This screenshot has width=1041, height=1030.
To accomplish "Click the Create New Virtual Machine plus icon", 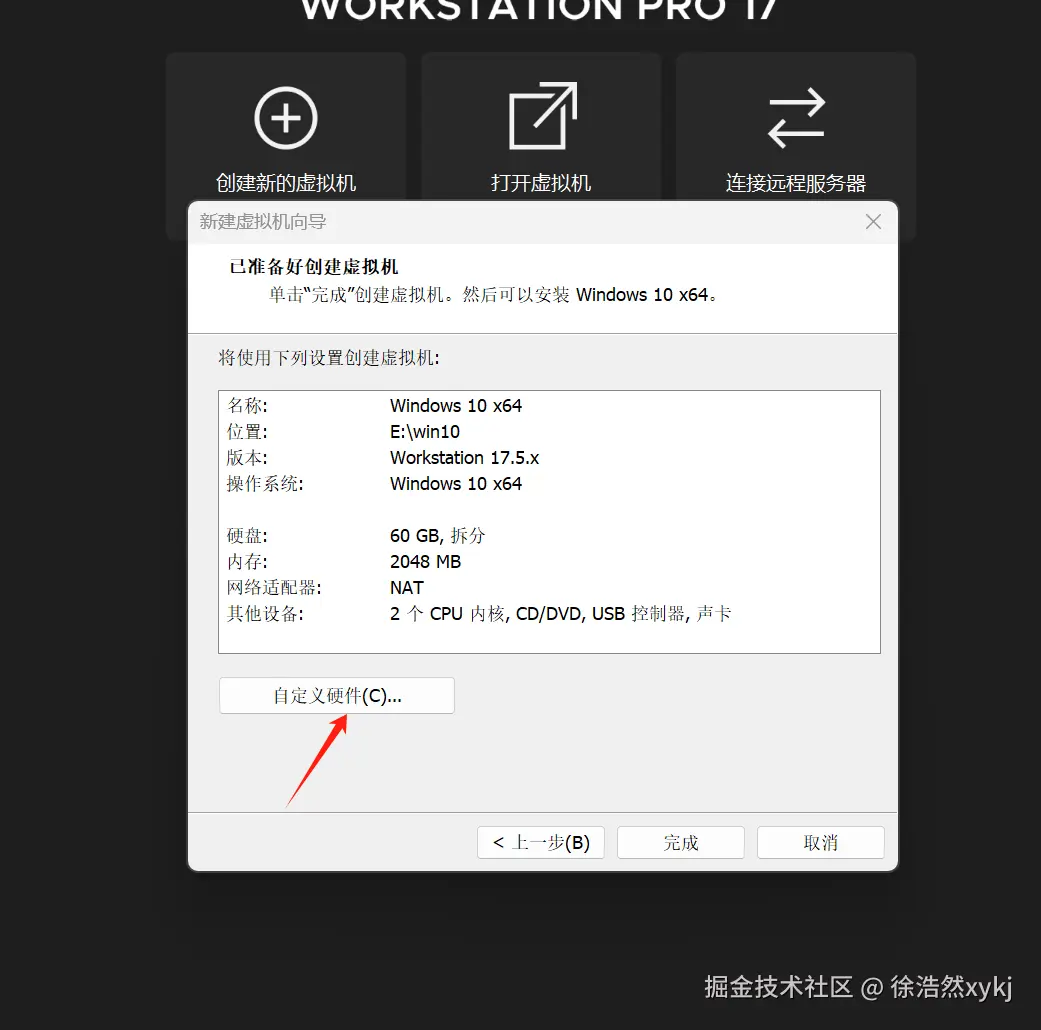I will [x=286, y=118].
